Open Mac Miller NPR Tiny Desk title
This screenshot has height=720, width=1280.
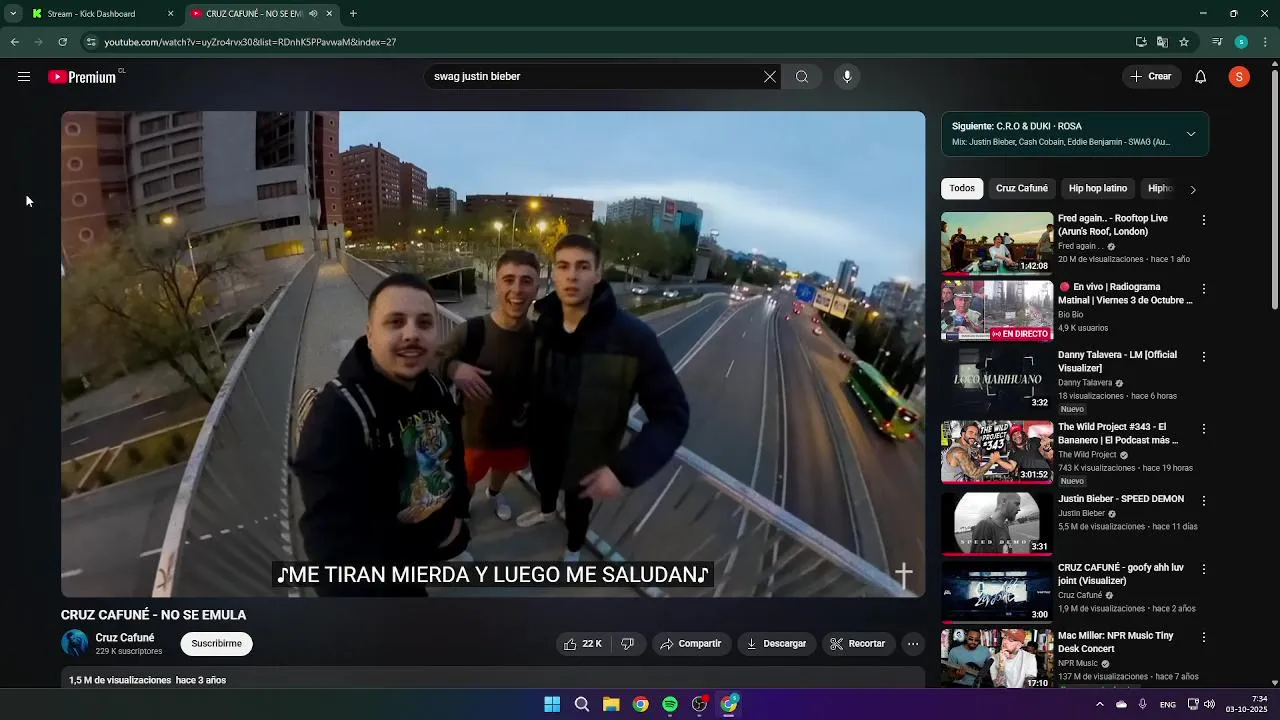(x=1116, y=642)
